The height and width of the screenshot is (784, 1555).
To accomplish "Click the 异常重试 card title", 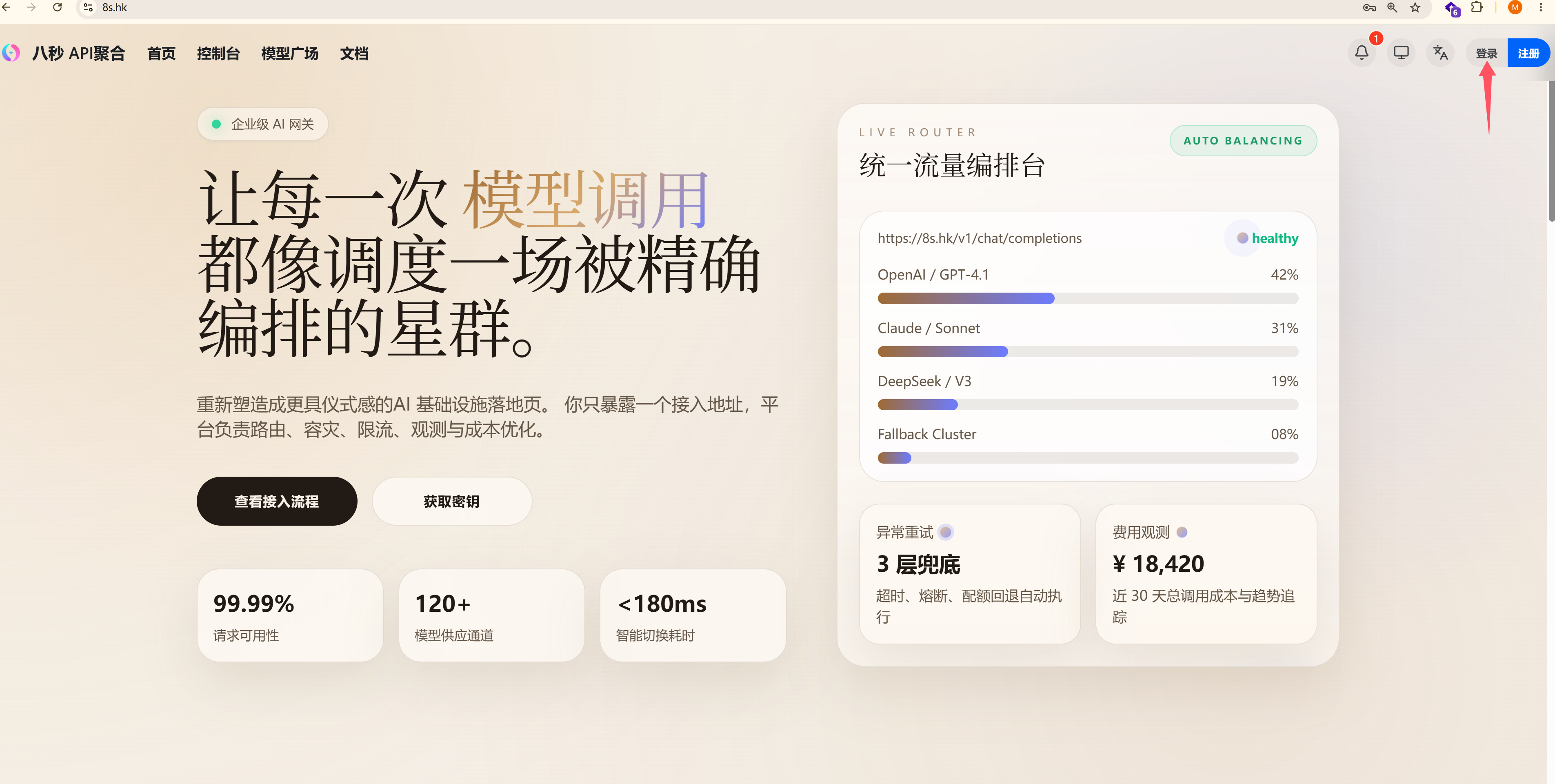I will click(904, 532).
